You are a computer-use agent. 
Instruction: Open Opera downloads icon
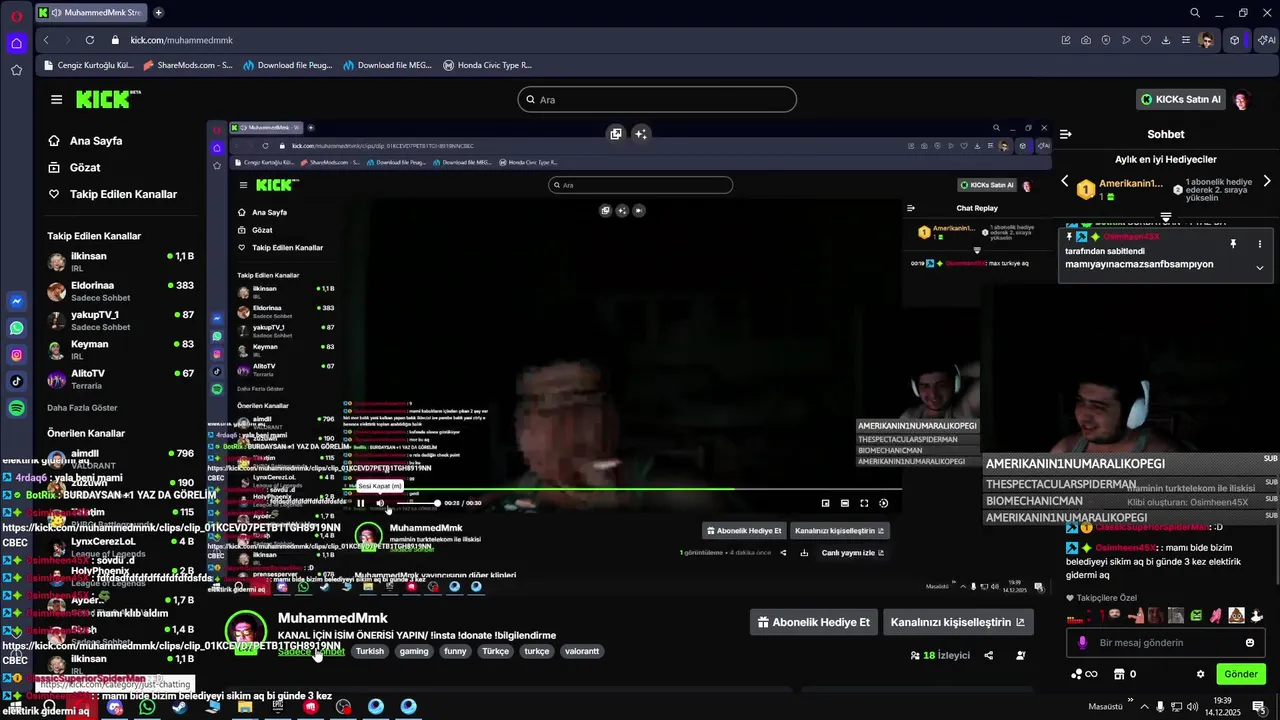click(x=1166, y=40)
